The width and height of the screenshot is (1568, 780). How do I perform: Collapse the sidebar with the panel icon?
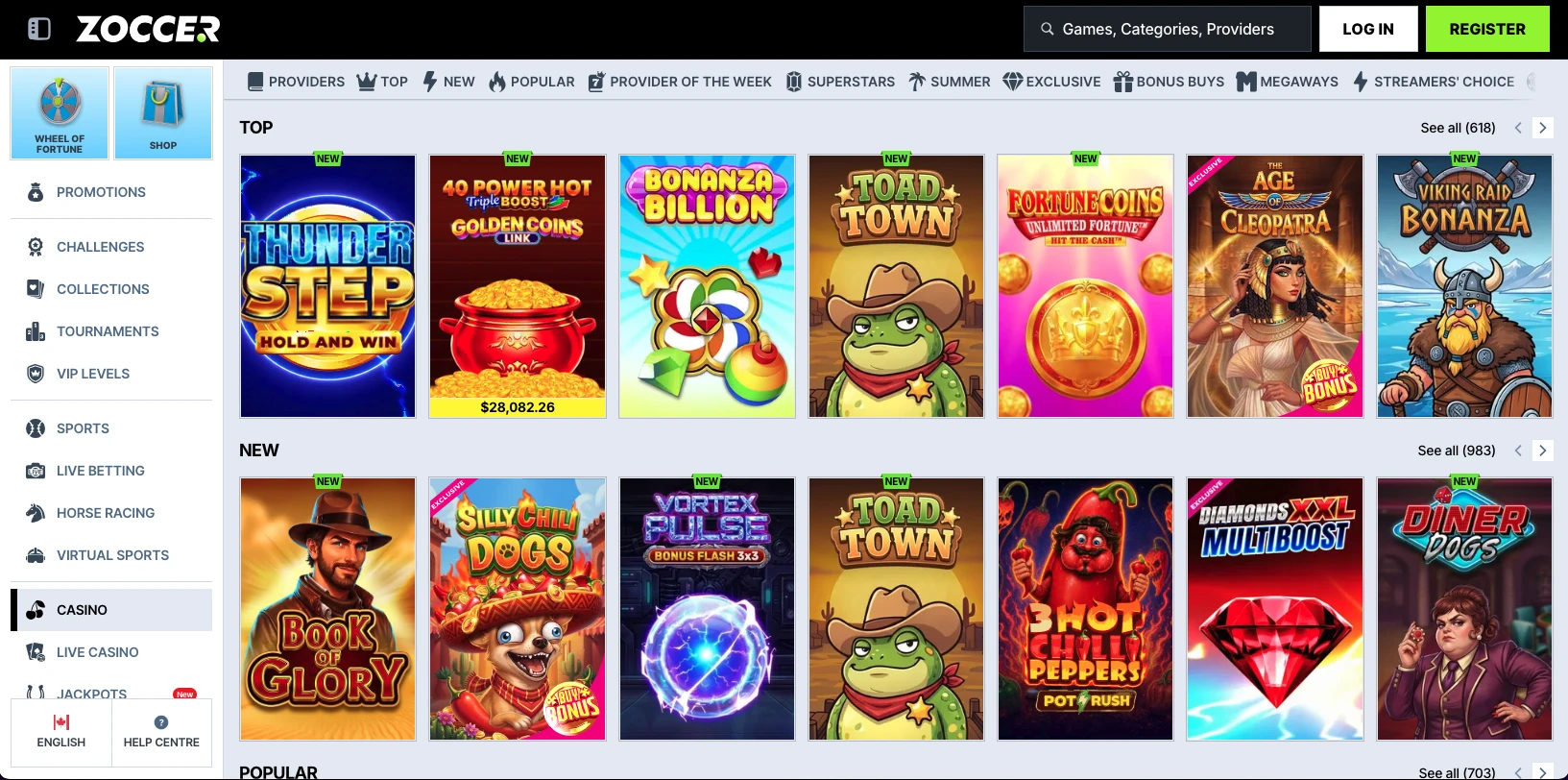tap(39, 29)
